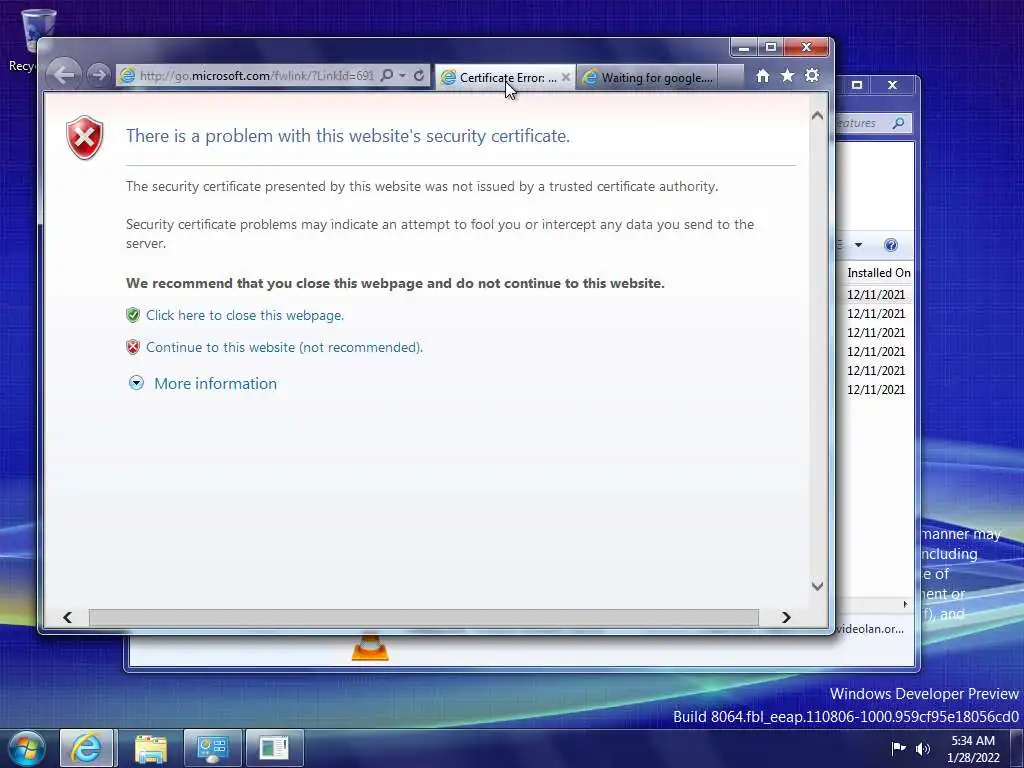Viewport: 1024px width, 768px height.
Task: Click the green shield icon beside close link
Action: pos(133,315)
